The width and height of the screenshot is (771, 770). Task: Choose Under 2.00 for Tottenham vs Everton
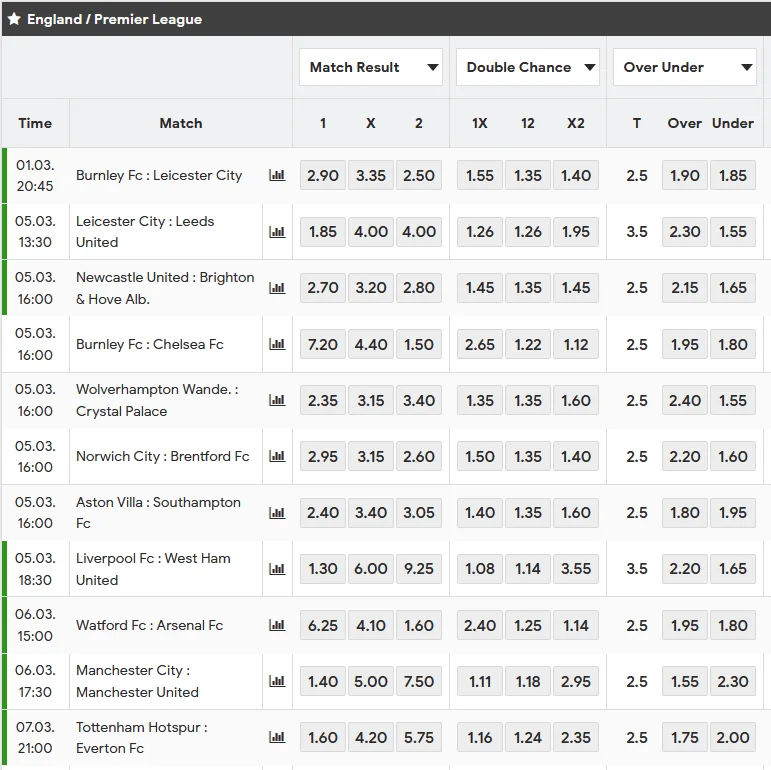(x=733, y=738)
